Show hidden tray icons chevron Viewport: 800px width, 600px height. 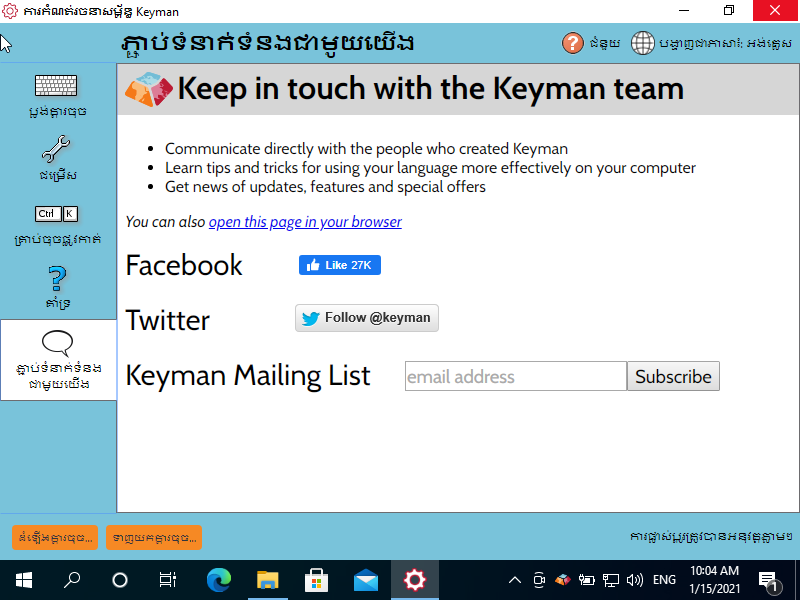pyautogui.click(x=515, y=580)
